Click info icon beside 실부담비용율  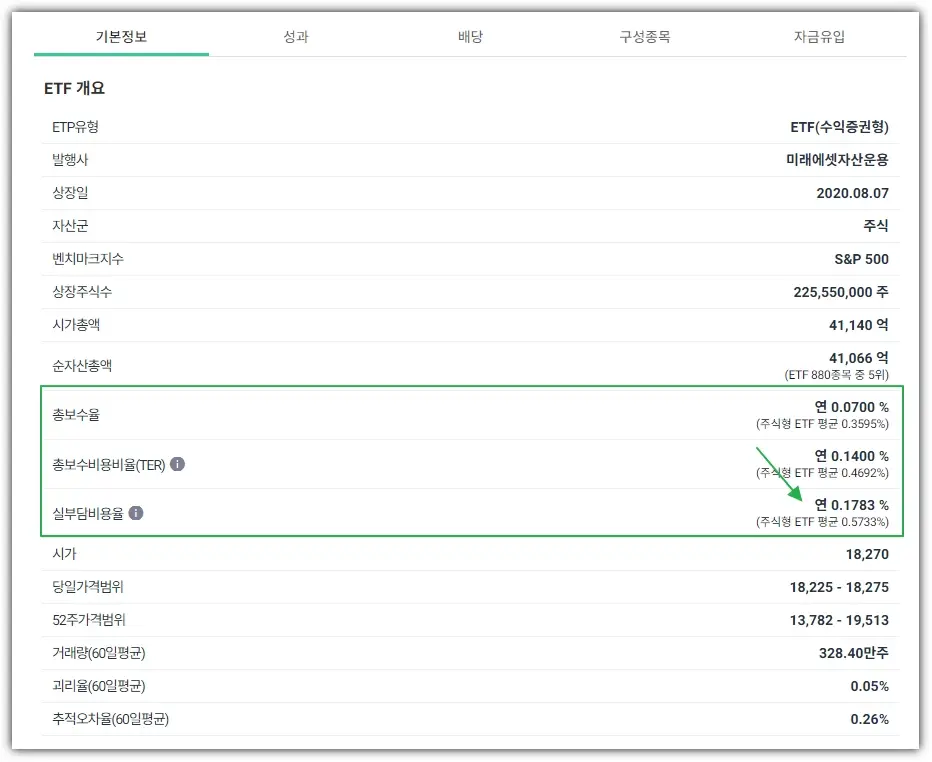click(136, 513)
